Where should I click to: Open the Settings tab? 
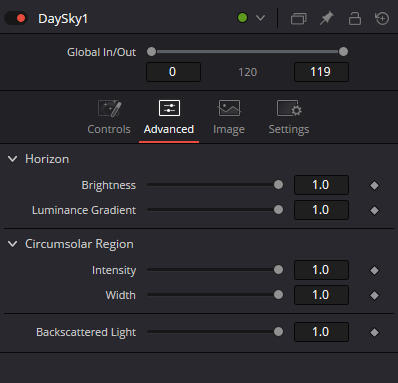(289, 117)
